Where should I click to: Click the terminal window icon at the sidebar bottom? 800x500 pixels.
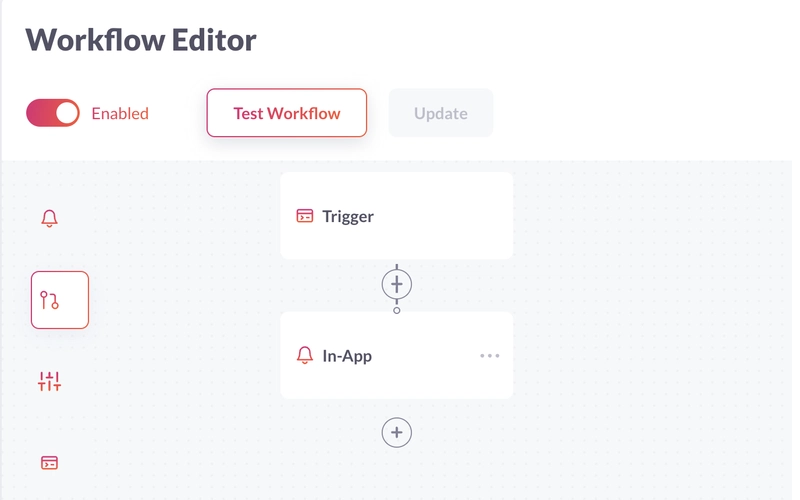49,463
